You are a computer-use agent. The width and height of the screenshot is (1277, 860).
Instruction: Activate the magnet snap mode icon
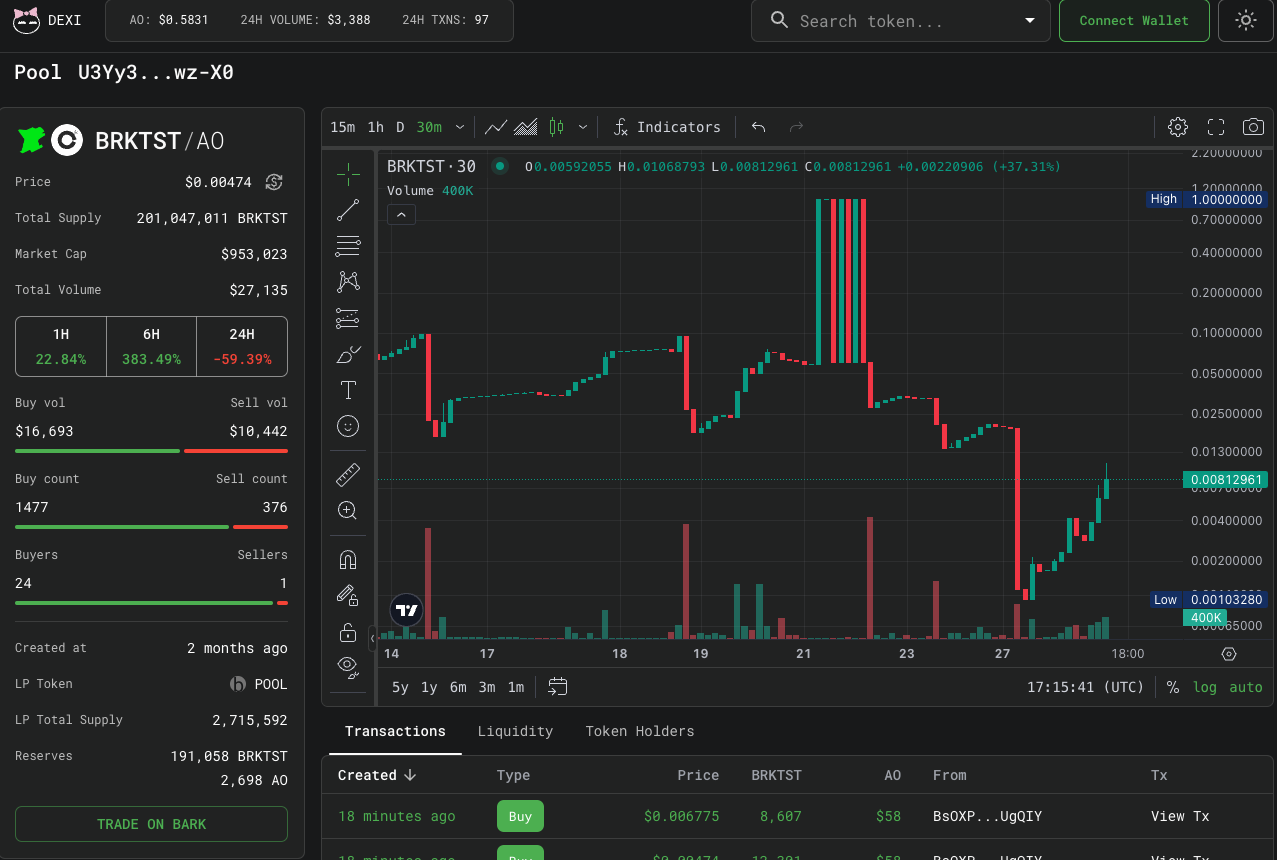click(348, 560)
